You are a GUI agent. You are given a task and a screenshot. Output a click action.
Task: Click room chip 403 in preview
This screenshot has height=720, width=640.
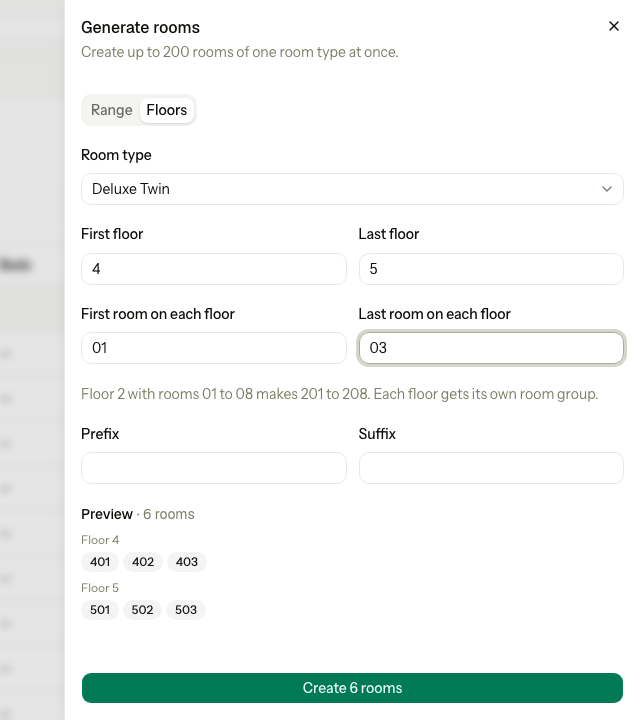[187, 562]
